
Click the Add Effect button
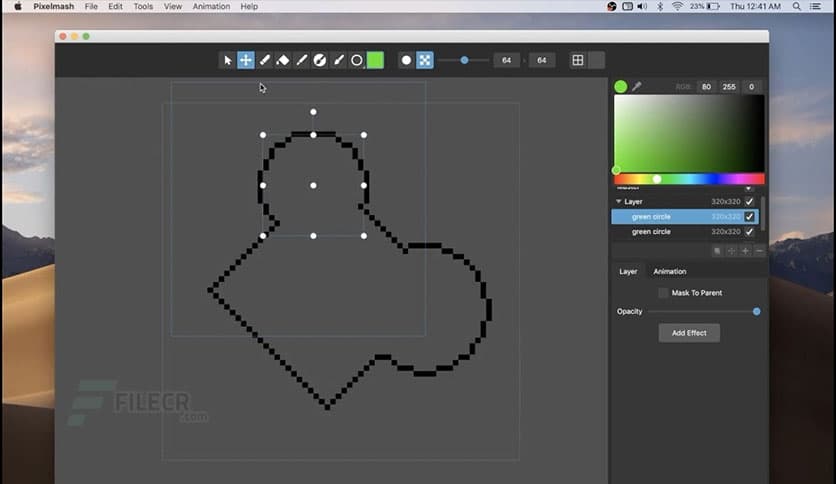tap(689, 333)
